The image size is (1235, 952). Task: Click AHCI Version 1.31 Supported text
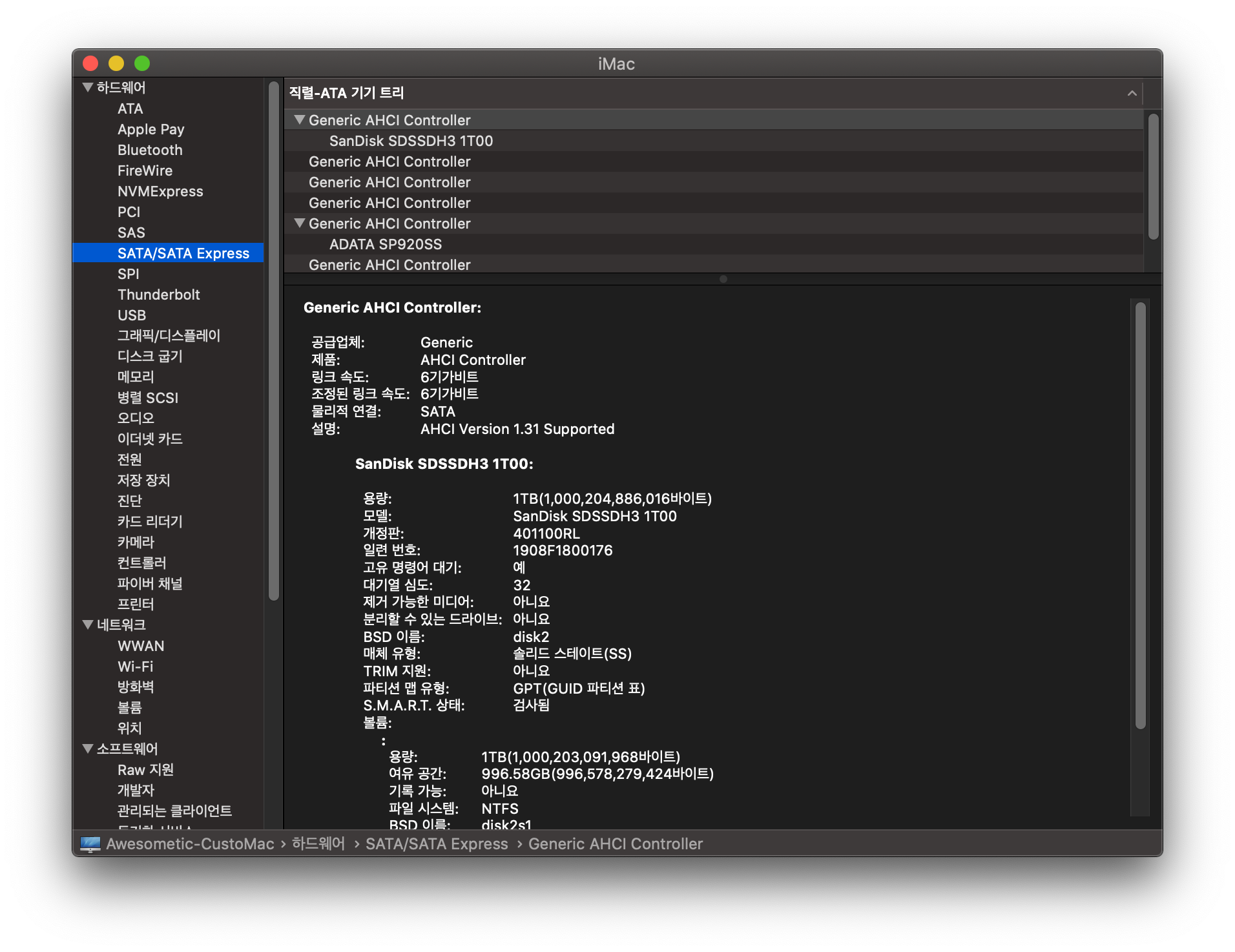pyautogui.click(x=517, y=429)
